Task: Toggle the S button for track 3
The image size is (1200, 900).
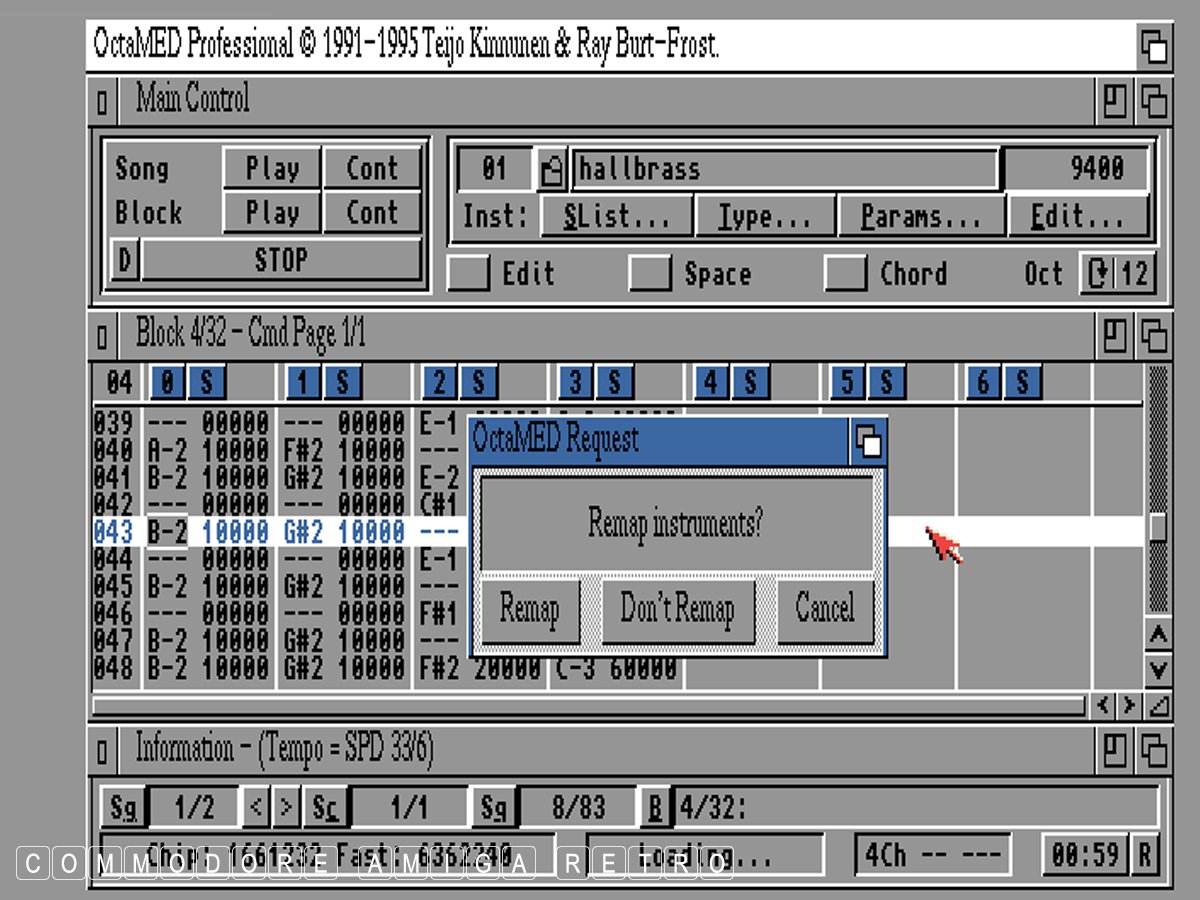Action: click(x=614, y=382)
